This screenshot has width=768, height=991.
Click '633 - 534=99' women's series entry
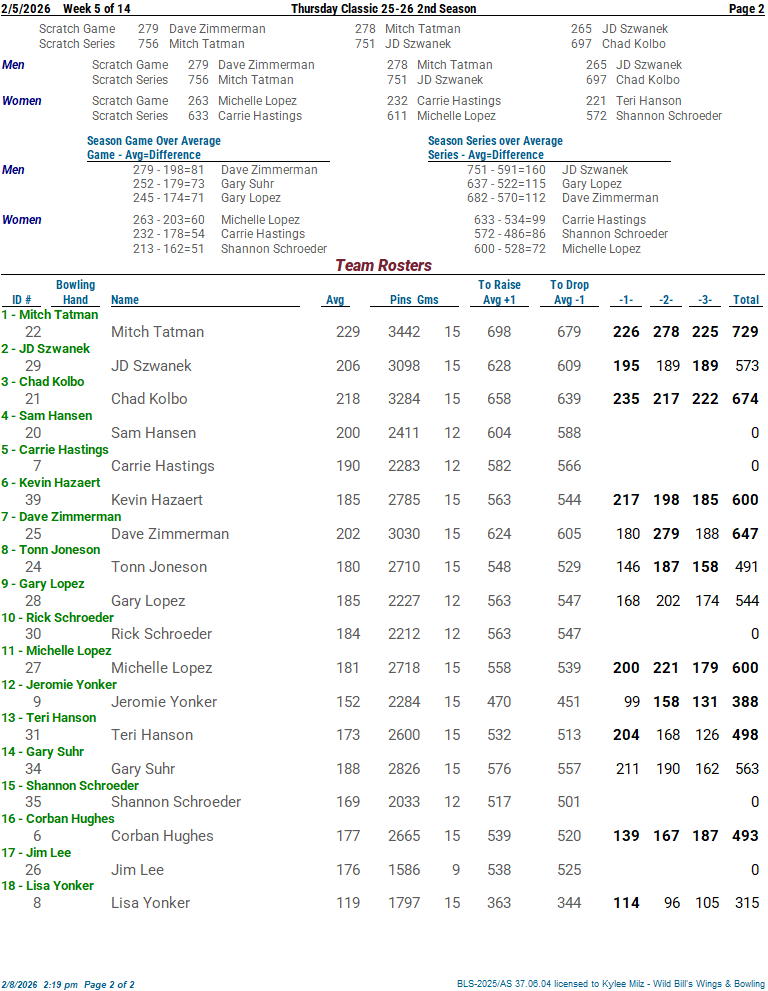click(509, 220)
